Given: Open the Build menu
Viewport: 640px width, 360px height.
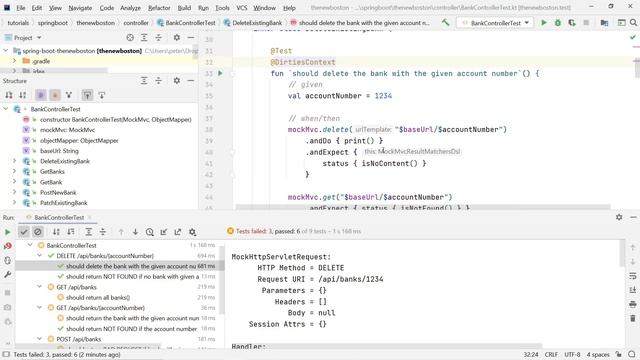Looking at the screenshot, I should tap(184, 8).
